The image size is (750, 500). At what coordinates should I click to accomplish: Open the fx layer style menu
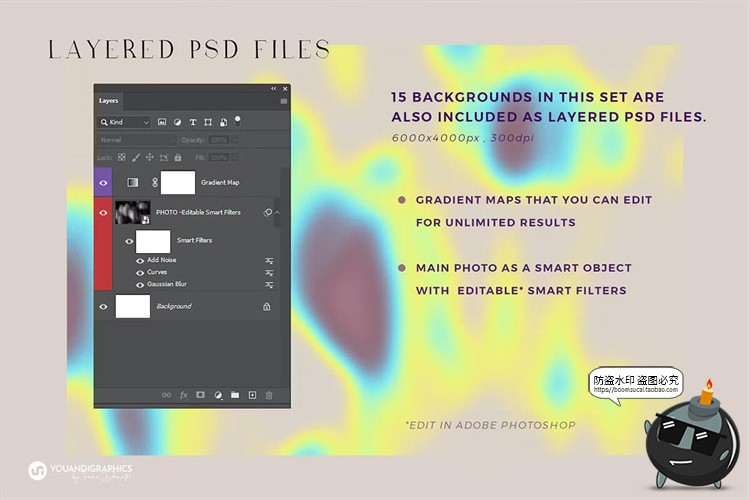pyautogui.click(x=183, y=395)
